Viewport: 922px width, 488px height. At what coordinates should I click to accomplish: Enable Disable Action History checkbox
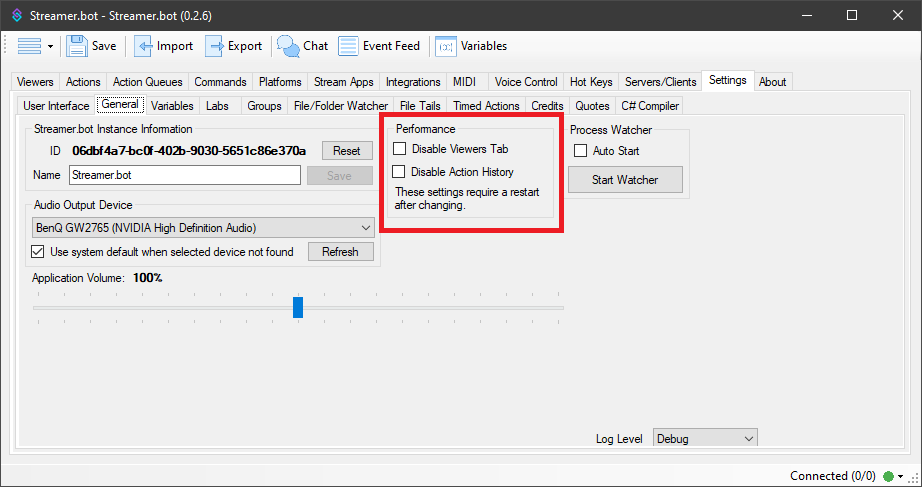tap(399, 172)
